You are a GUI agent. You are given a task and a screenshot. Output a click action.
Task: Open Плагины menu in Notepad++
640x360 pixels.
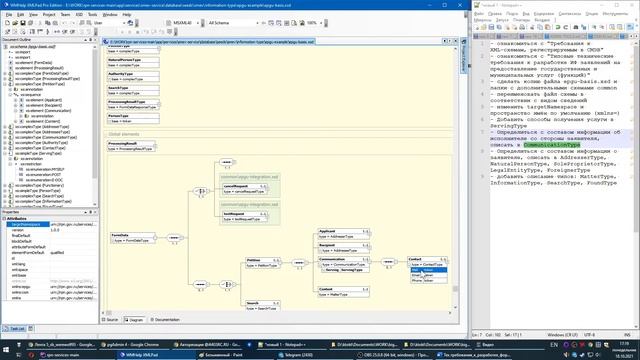coord(521,20)
